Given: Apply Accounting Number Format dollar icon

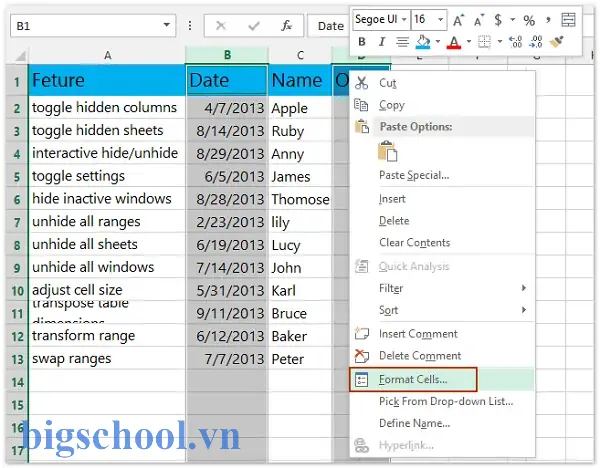Looking at the screenshot, I should point(498,20).
